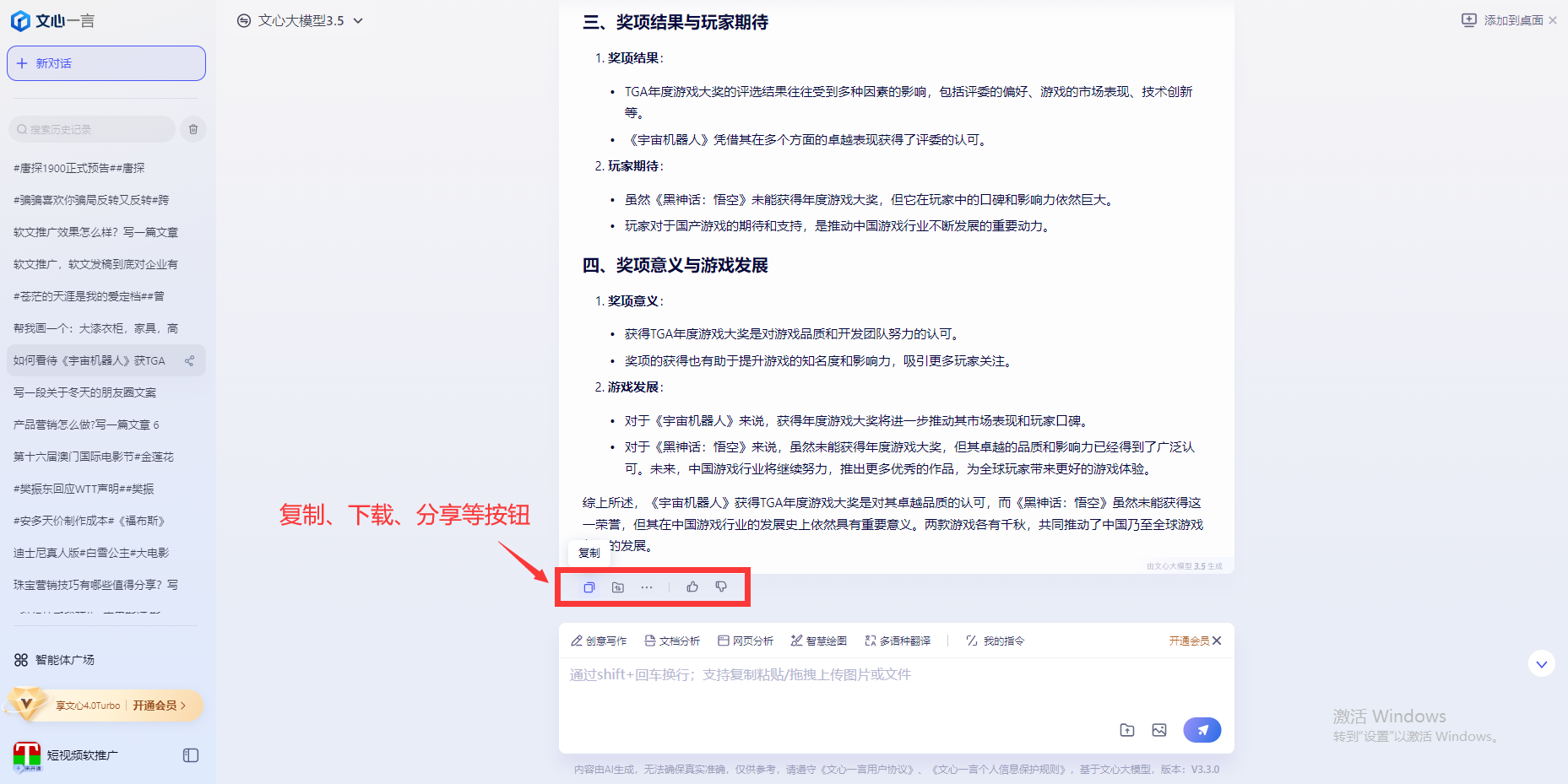
Task: Click 享文心4.0Turbo 开通会员 banner
Action: coord(106,706)
